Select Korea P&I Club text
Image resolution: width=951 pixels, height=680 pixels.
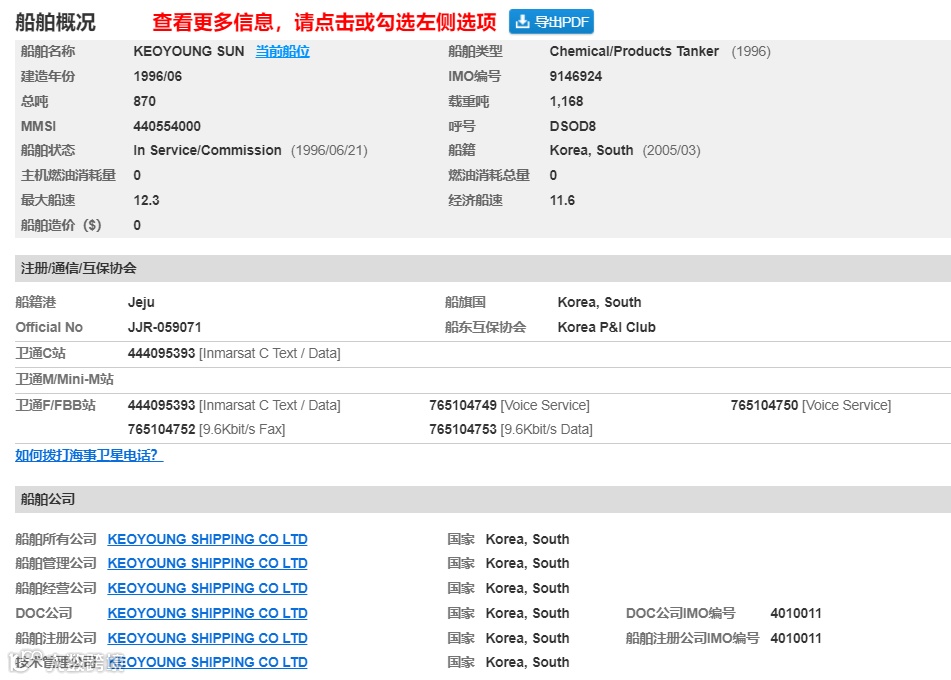point(607,328)
